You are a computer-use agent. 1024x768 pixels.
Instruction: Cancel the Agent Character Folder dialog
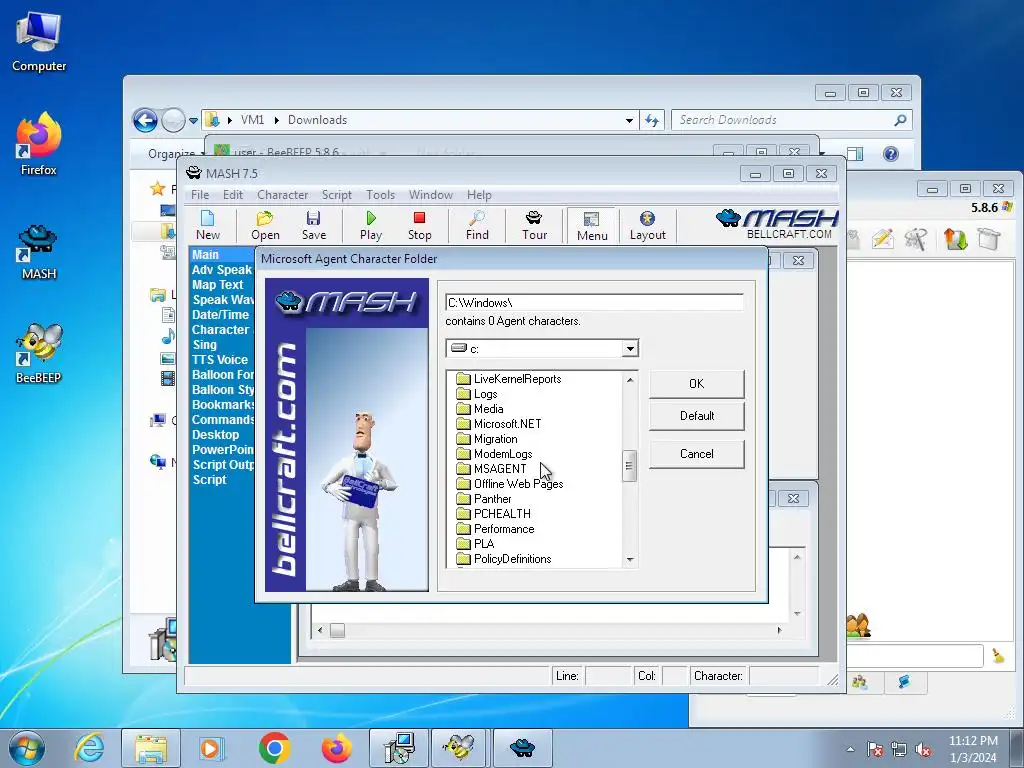(x=696, y=454)
